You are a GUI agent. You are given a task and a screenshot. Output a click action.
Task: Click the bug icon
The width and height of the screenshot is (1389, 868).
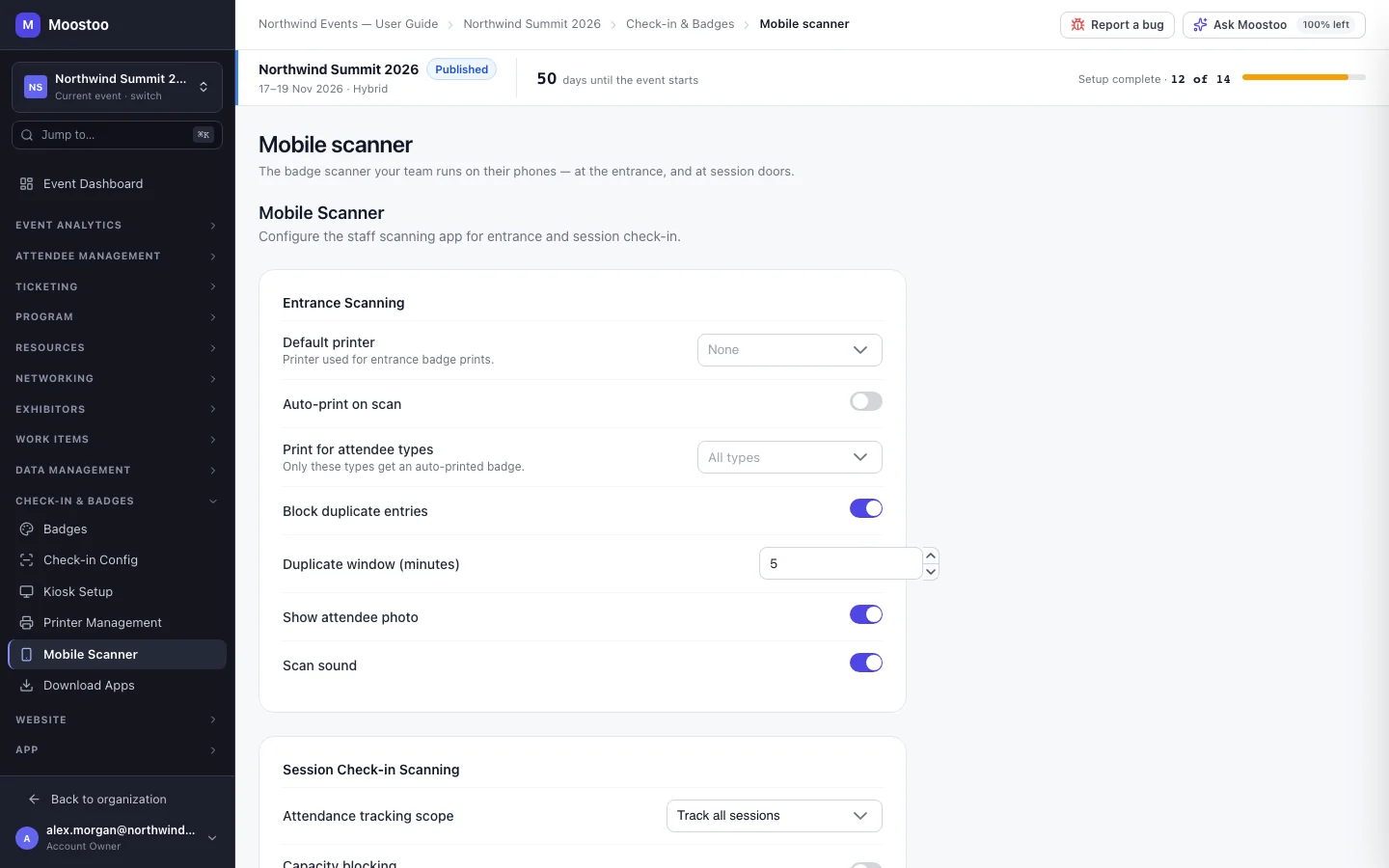pos(1078,25)
